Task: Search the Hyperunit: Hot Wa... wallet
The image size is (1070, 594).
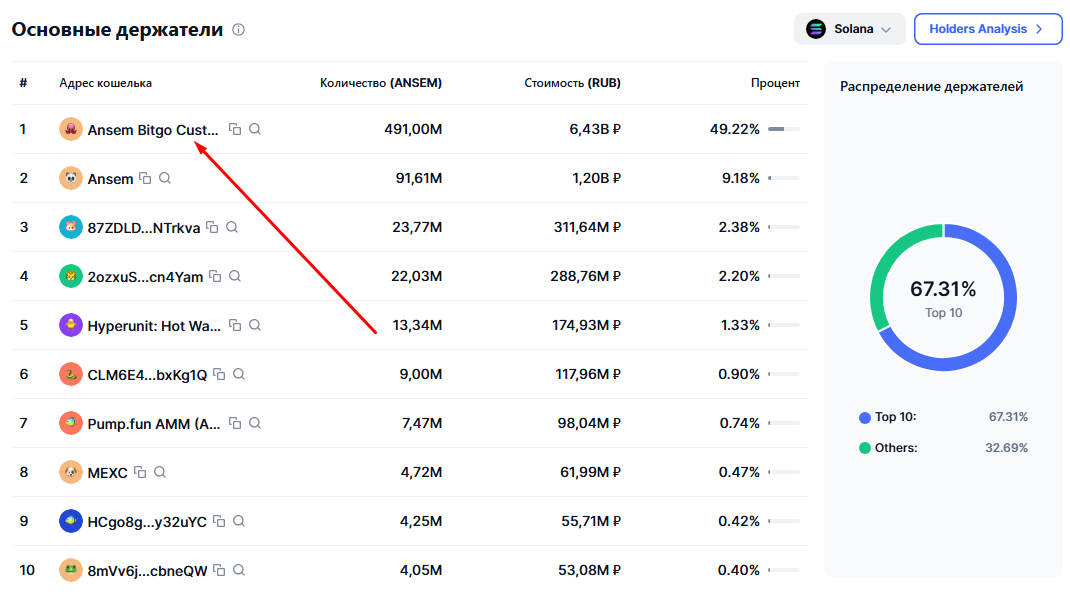Action: pos(255,326)
